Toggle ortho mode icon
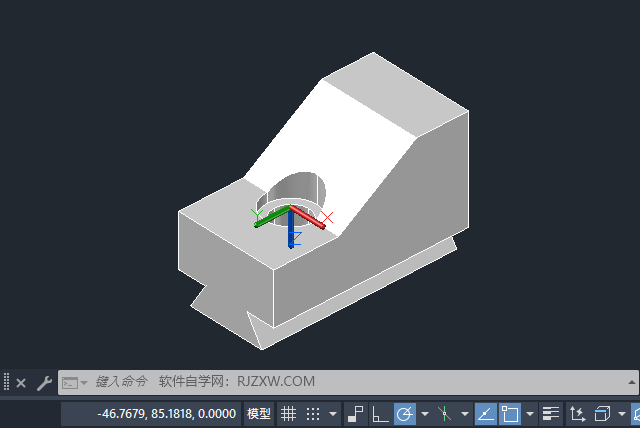The width and height of the screenshot is (640, 428). (x=380, y=414)
